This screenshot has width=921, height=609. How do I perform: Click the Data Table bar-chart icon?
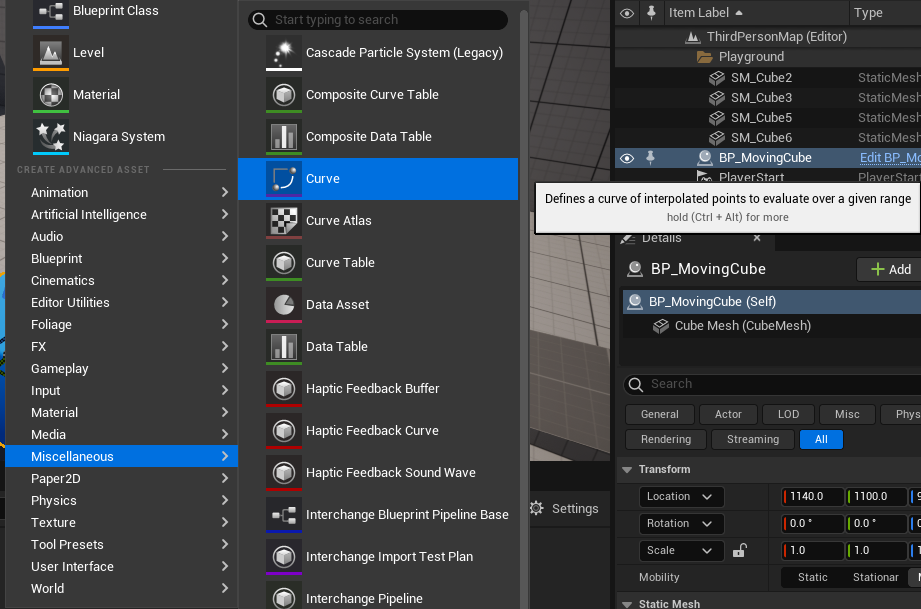pyautogui.click(x=284, y=346)
